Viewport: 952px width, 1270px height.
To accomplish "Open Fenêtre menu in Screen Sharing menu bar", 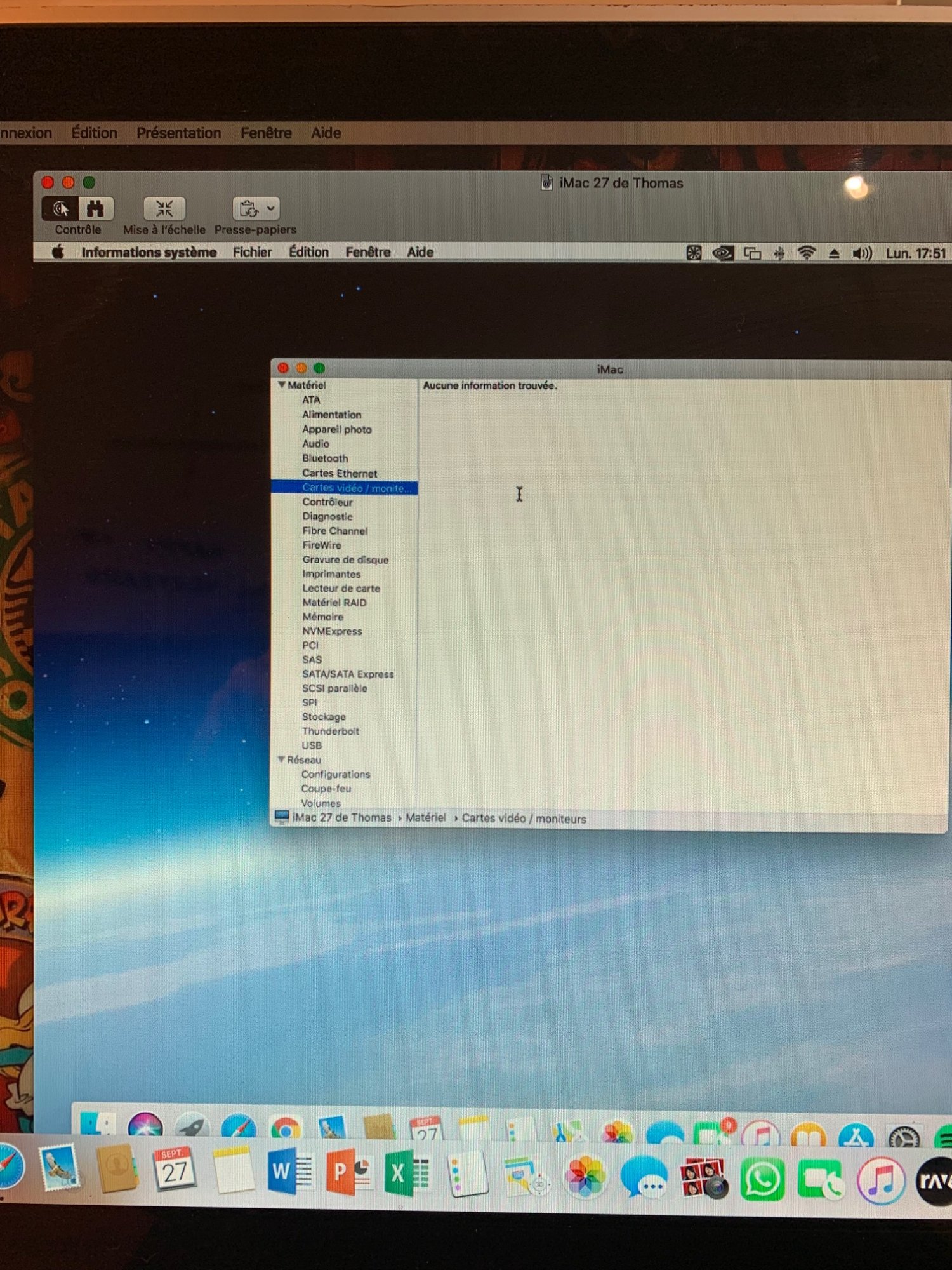I will click(x=266, y=133).
